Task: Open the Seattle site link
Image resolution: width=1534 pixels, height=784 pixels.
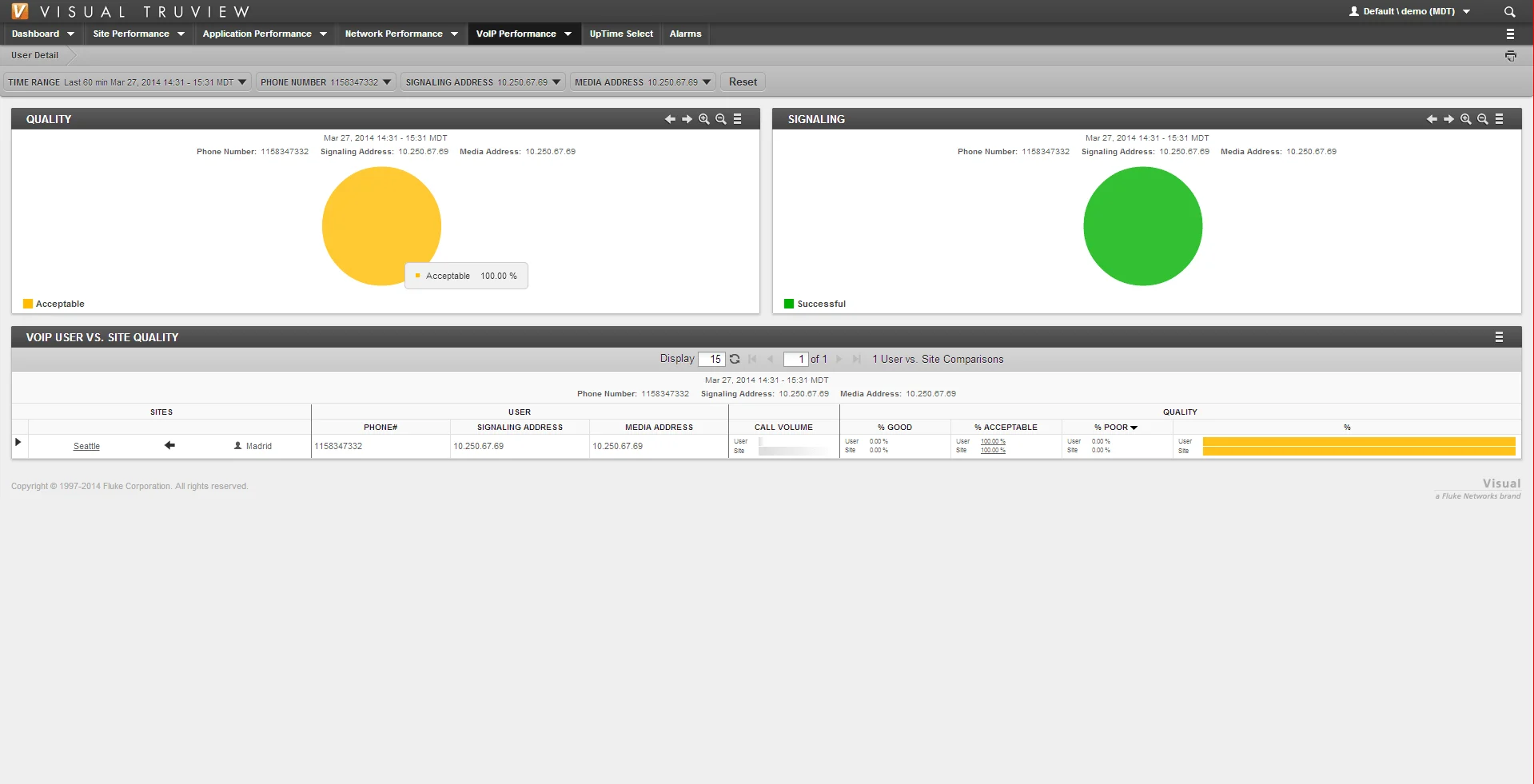Action: click(86, 446)
